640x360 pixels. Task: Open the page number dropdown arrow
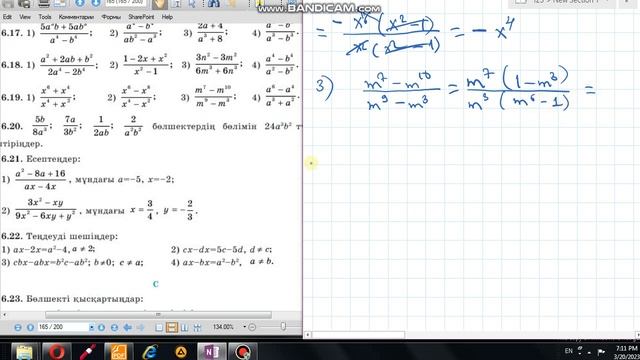point(91,327)
